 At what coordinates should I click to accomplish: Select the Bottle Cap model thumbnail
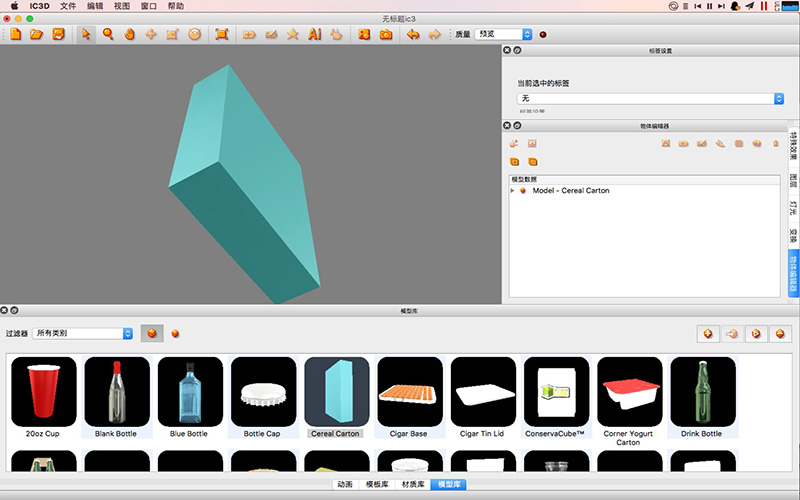coord(263,391)
